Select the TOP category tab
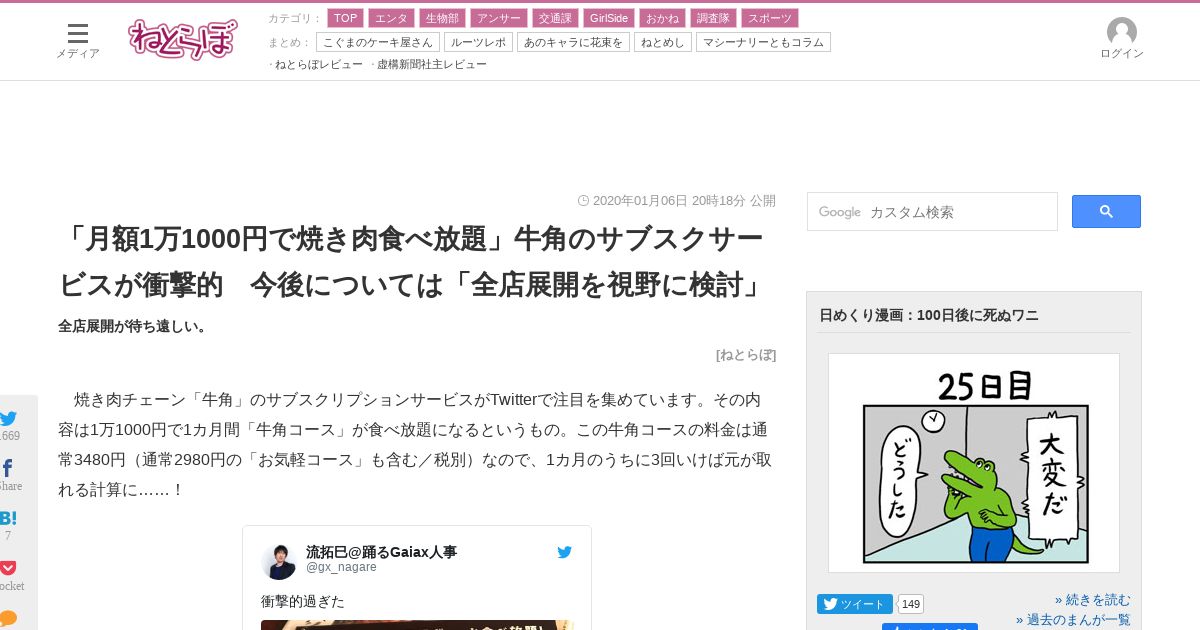 [x=345, y=18]
